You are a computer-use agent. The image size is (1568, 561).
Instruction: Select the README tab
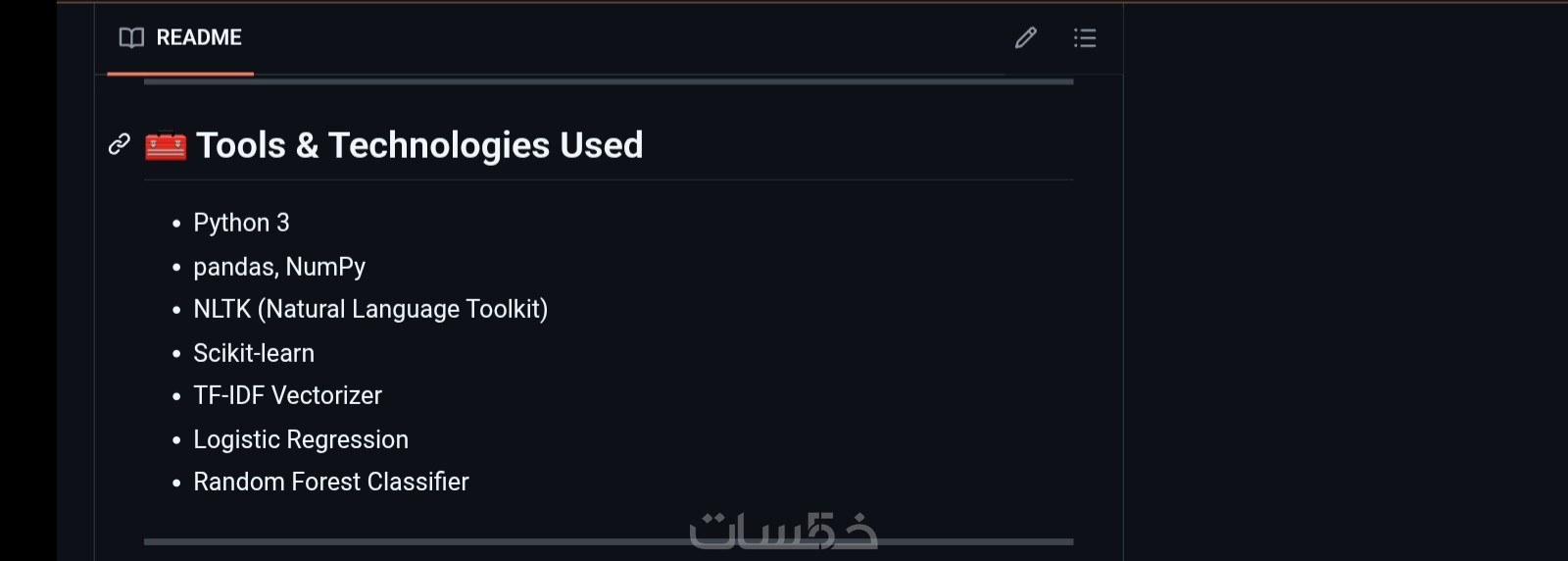tap(180, 38)
